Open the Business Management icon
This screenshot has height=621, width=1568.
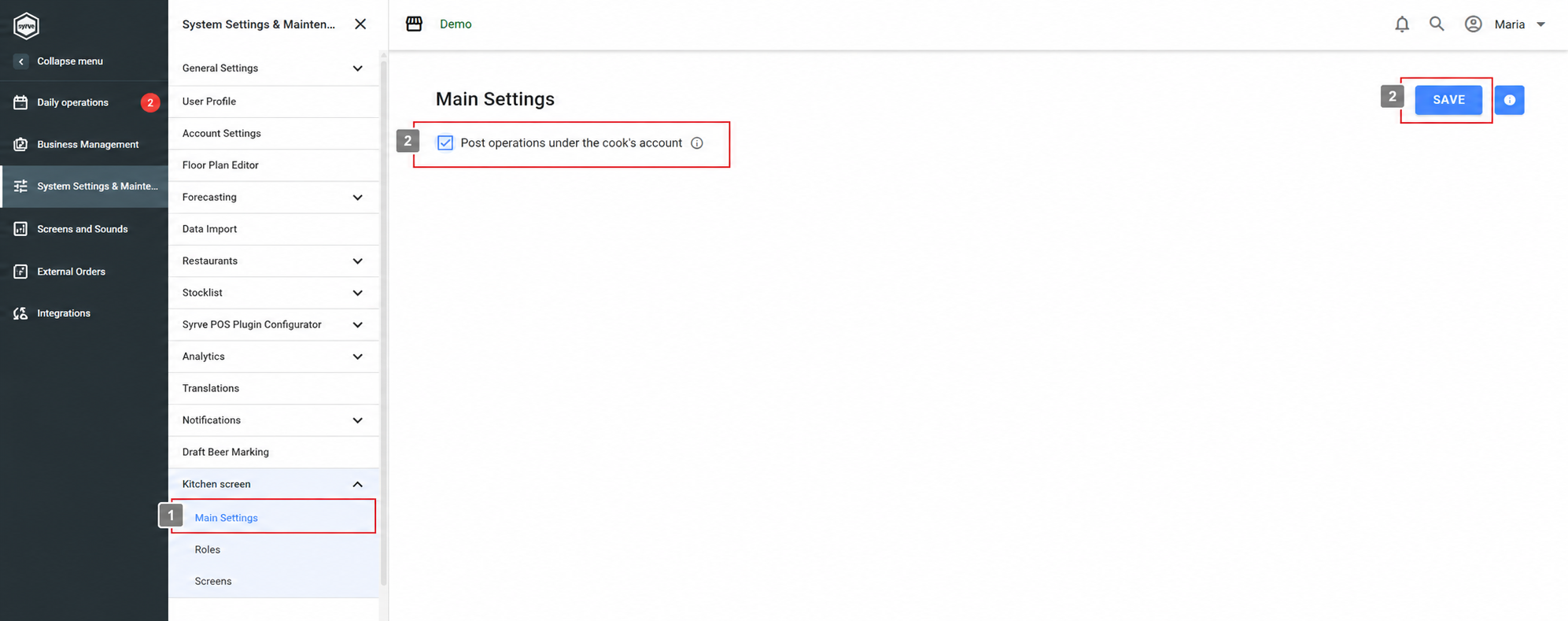20,144
